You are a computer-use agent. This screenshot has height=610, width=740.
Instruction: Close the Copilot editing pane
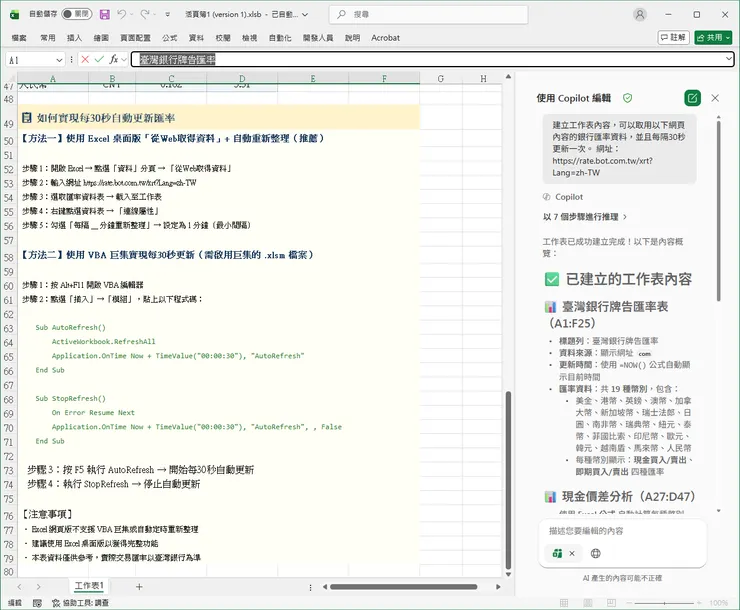[715, 98]
